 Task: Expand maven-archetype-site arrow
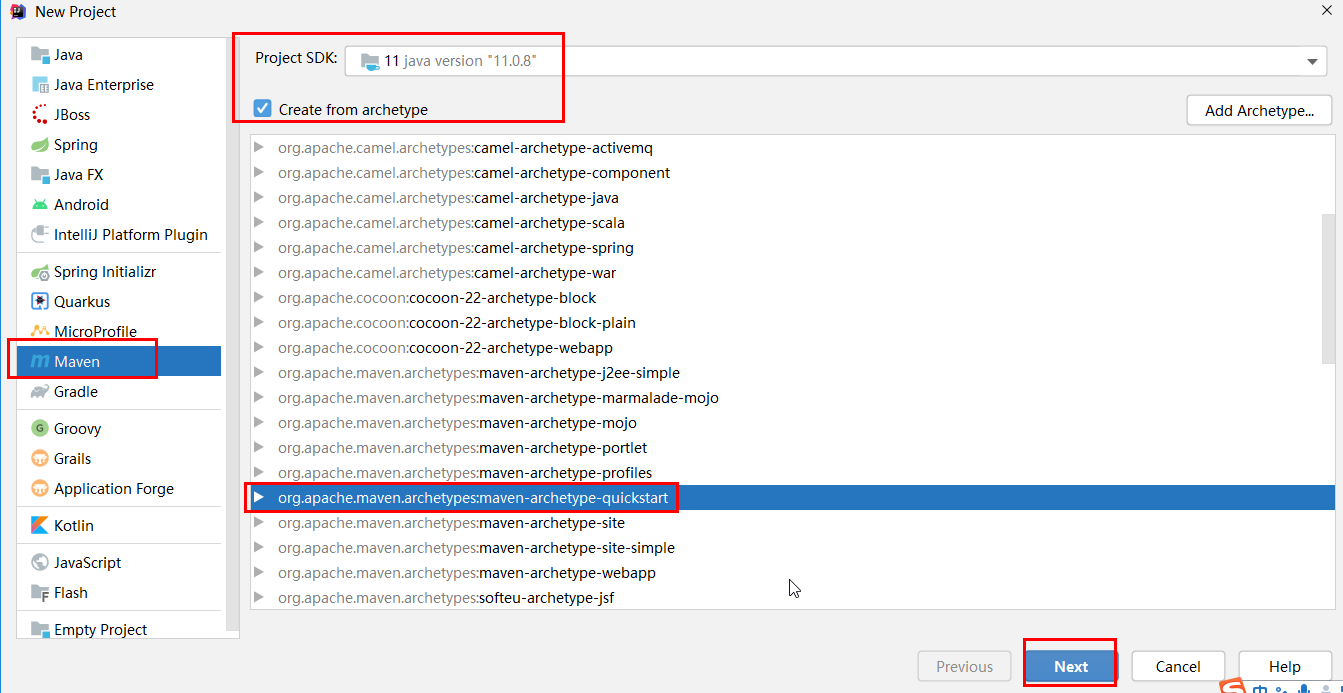[x=259, y=523]
